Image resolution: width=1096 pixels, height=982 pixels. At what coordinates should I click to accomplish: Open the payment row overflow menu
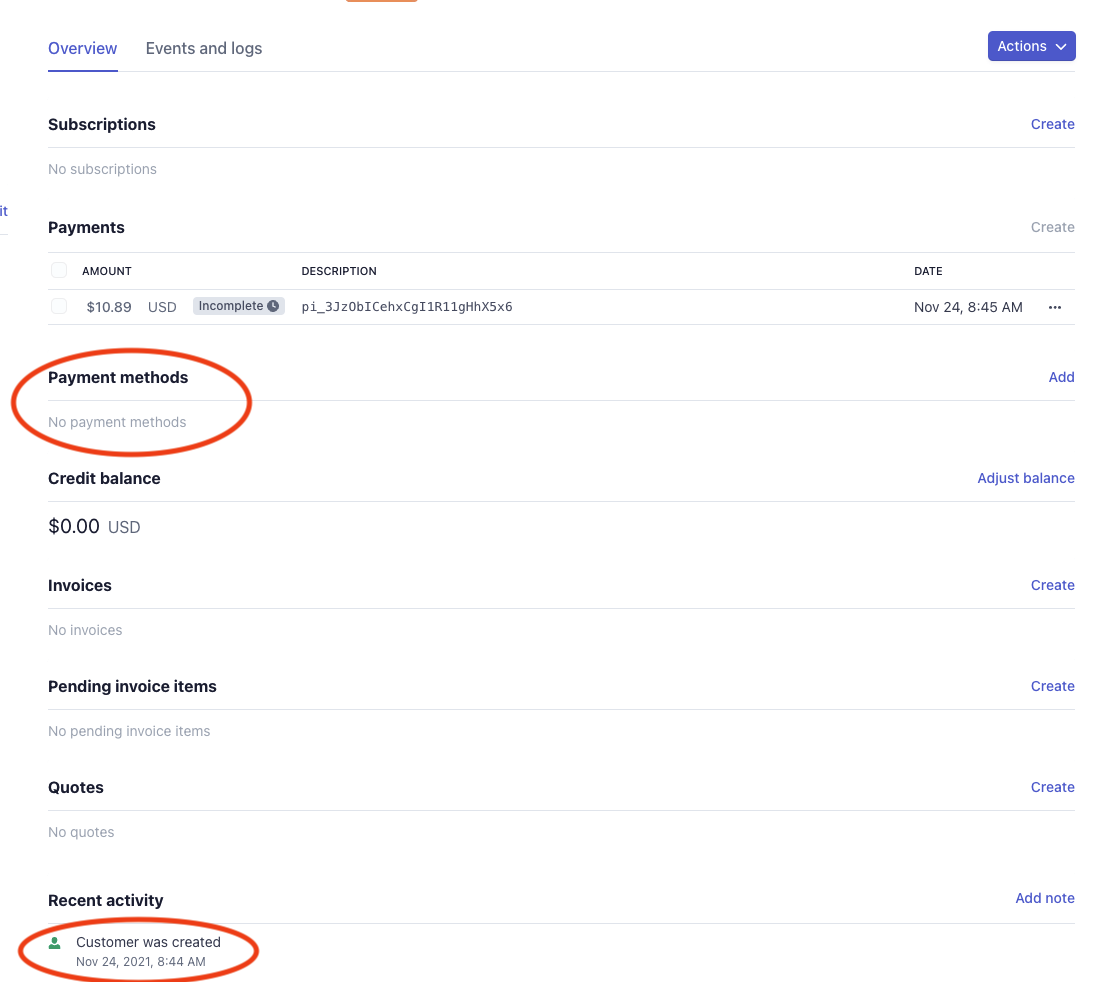(1055, 307)
